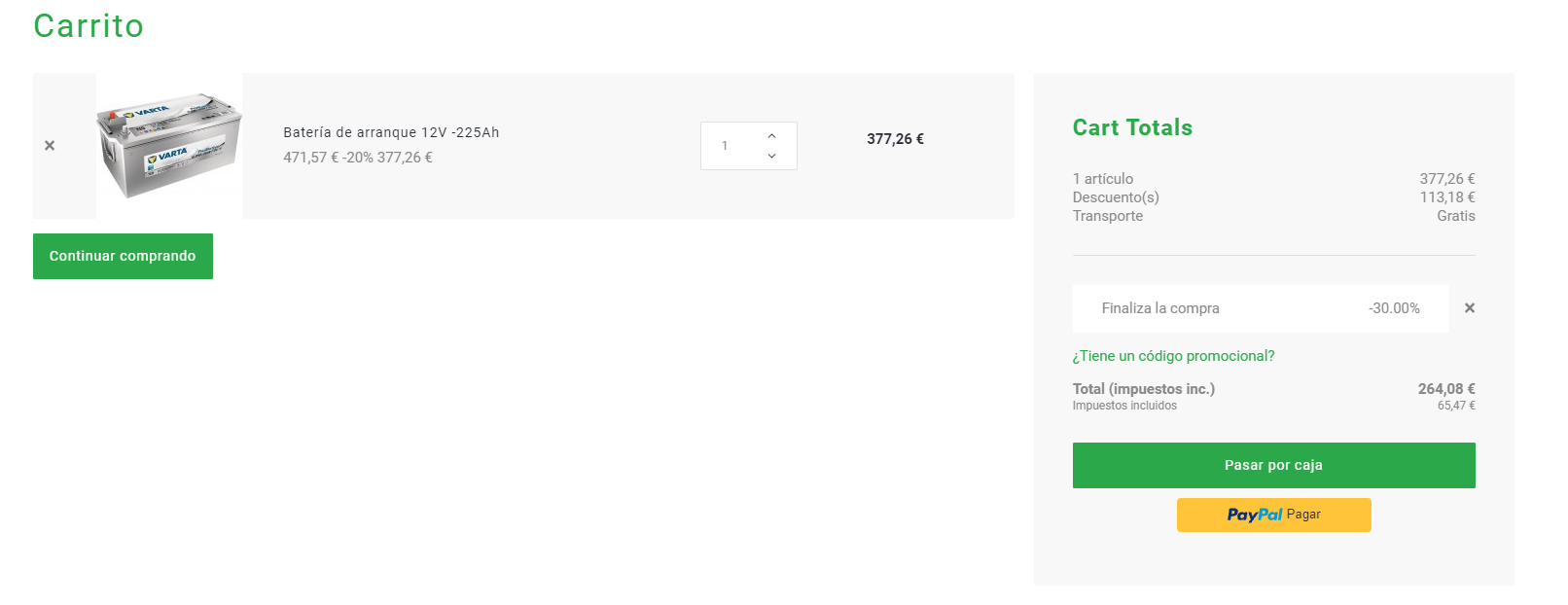Click the Total (impuestos inc.) label
The height and width of the screenshot is (605, 1568).
(1144, 389)
